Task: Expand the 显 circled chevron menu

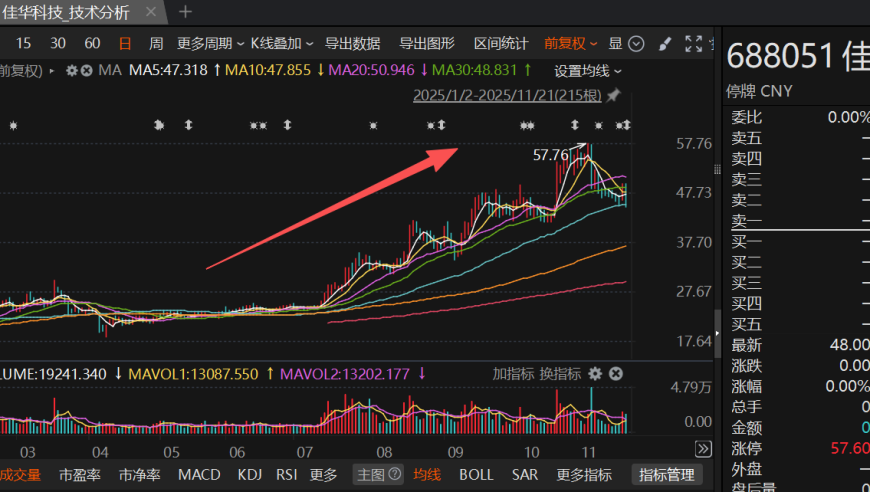Action: pos(635,44)
